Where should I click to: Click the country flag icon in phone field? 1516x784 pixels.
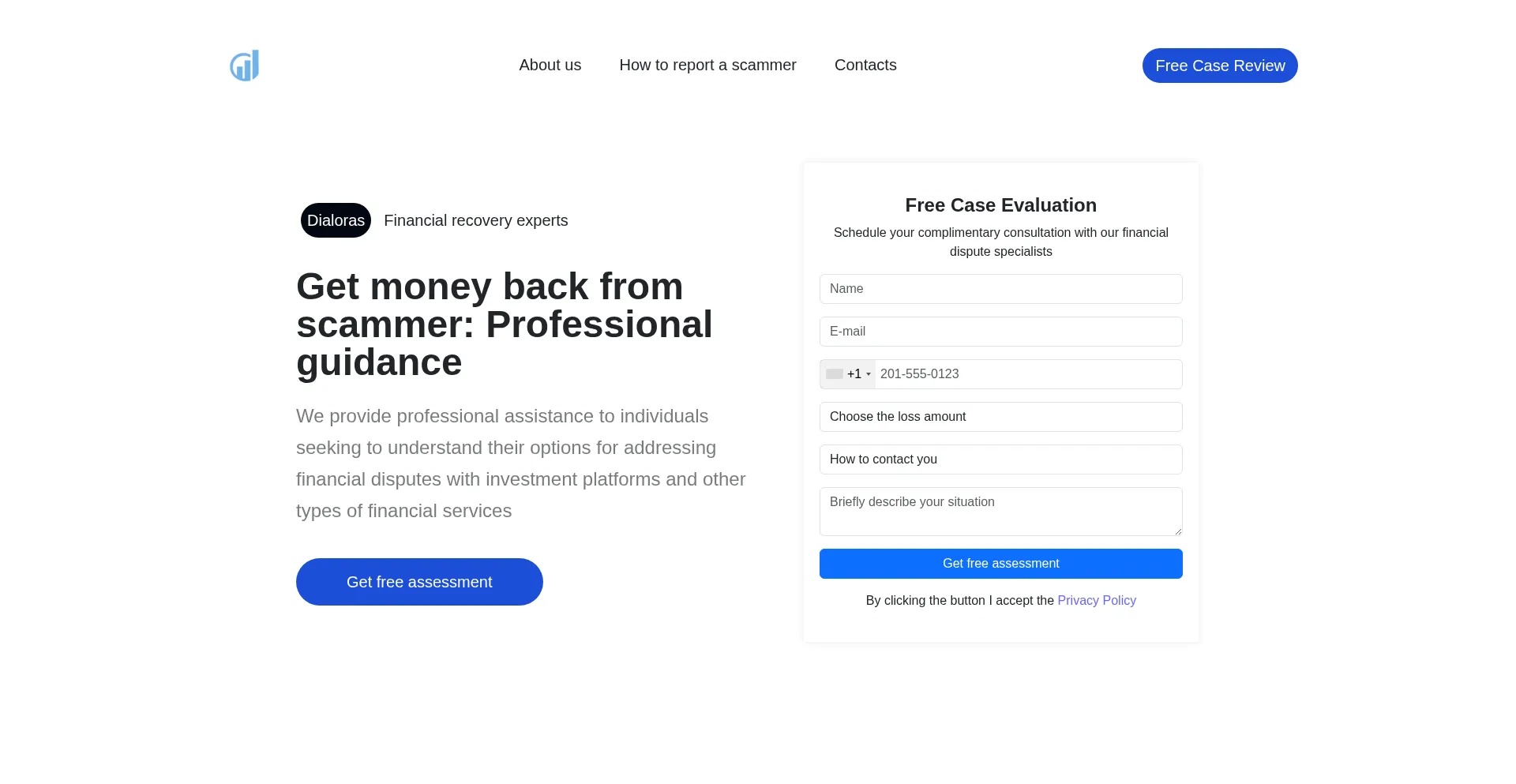tap(835, 374)
